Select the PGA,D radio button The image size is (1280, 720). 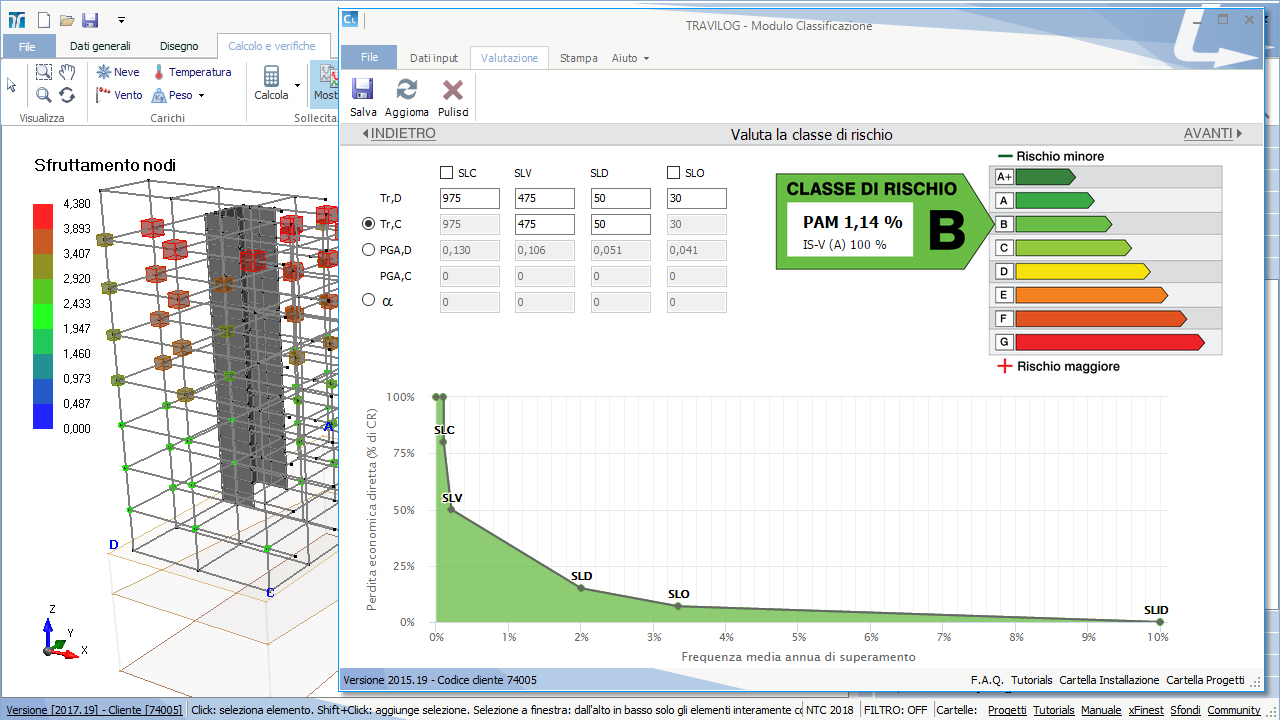click(368, 250)
